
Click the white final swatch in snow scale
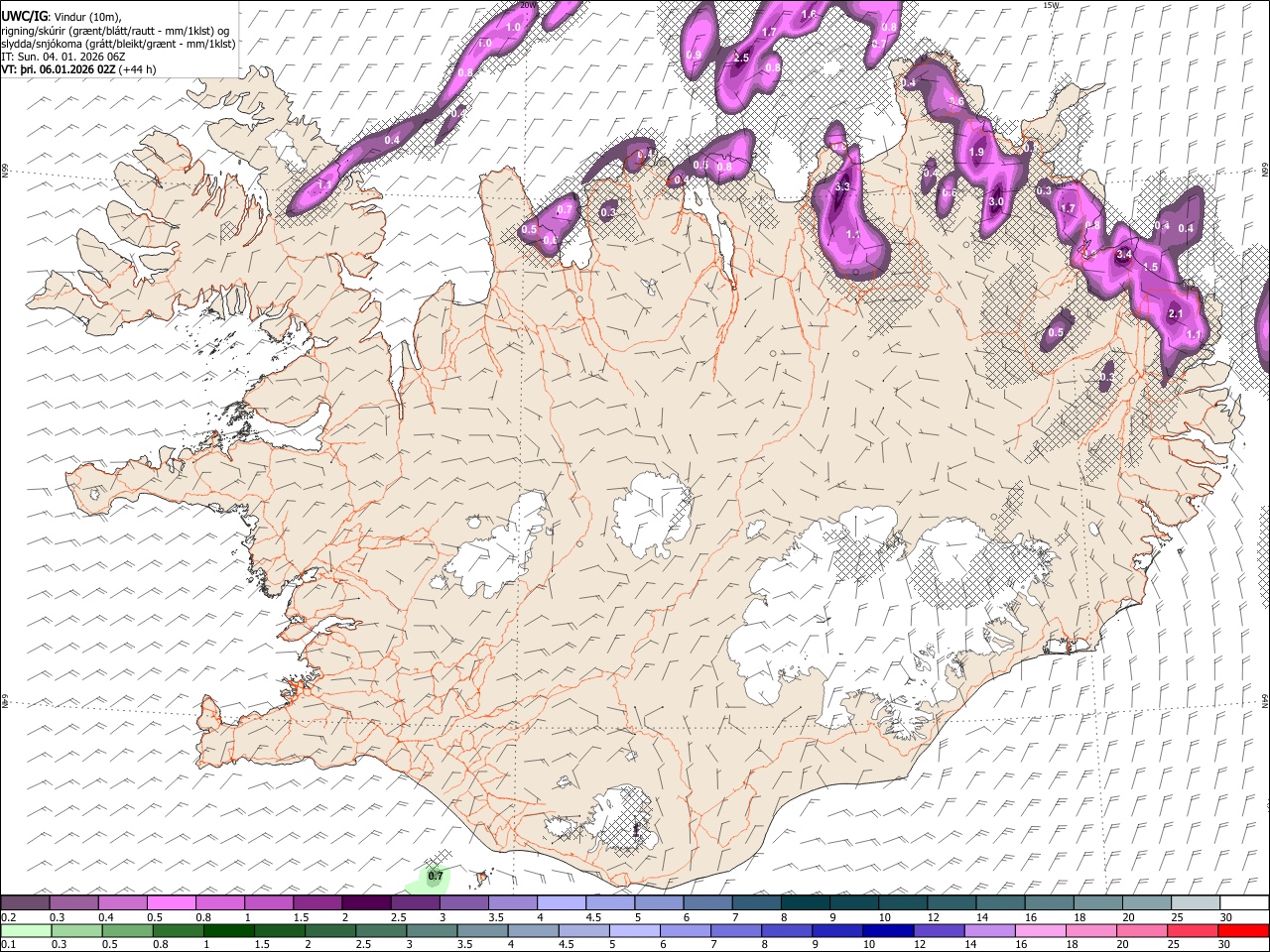pos(1243,903)
